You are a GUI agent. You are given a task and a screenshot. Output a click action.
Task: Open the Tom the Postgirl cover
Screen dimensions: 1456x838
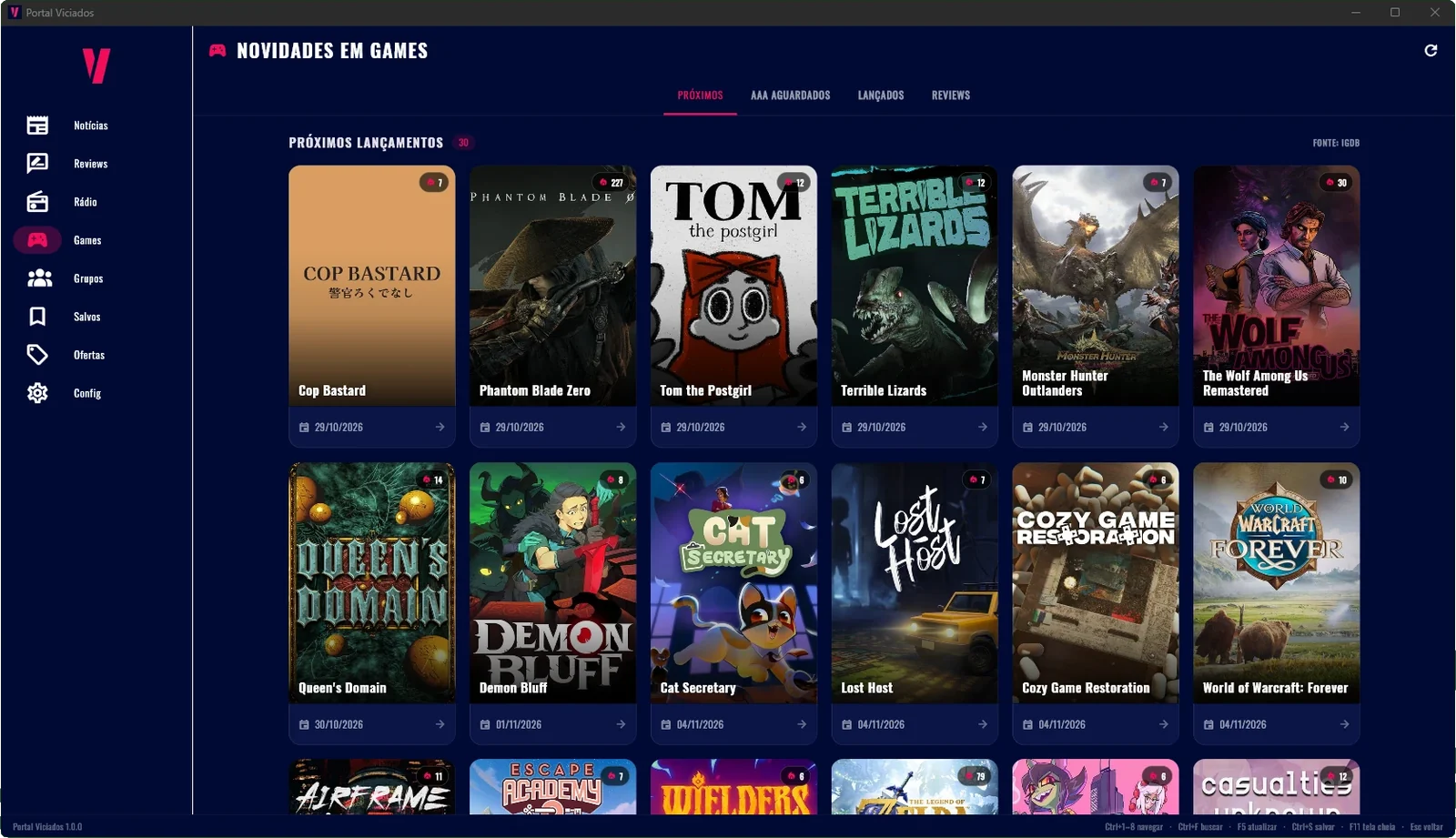tap(733, 286)
